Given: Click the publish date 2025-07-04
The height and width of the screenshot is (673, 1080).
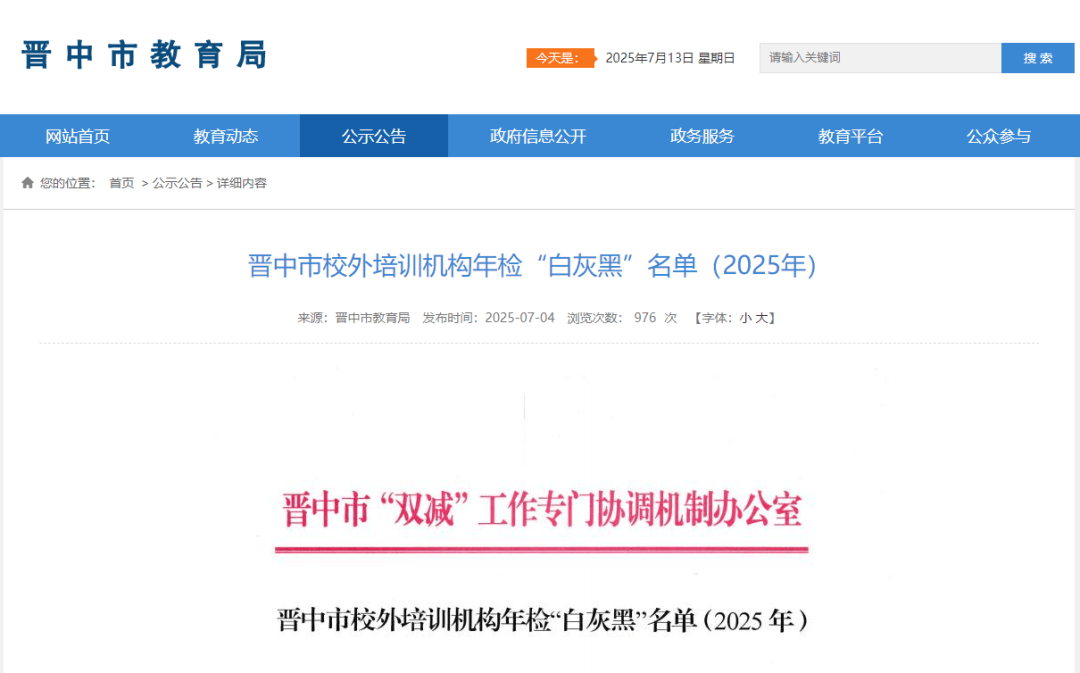Looking at the screenshot, I should 519,318.
